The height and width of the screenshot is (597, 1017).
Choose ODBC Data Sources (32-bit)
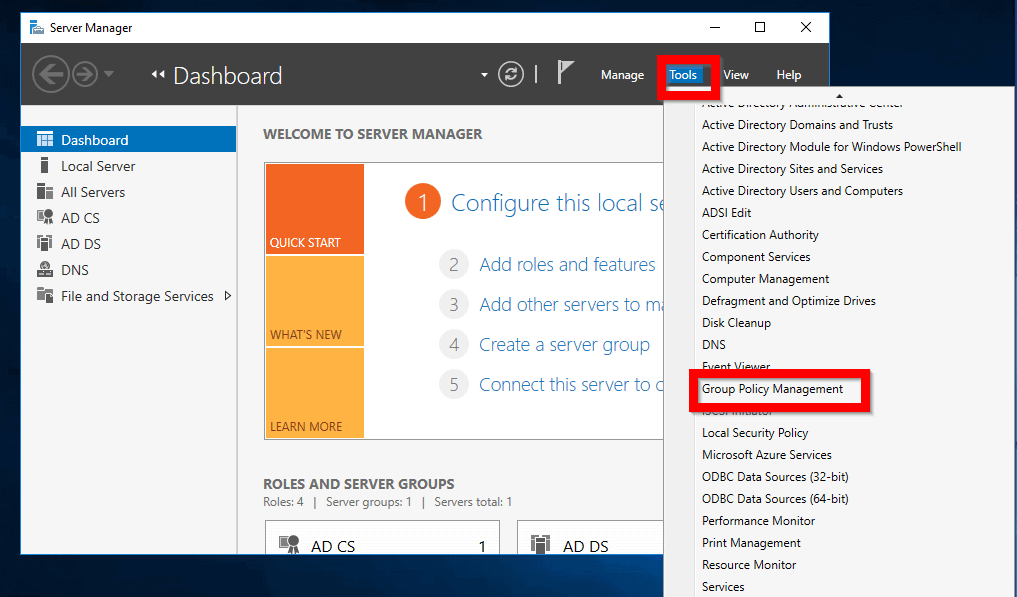775,477
